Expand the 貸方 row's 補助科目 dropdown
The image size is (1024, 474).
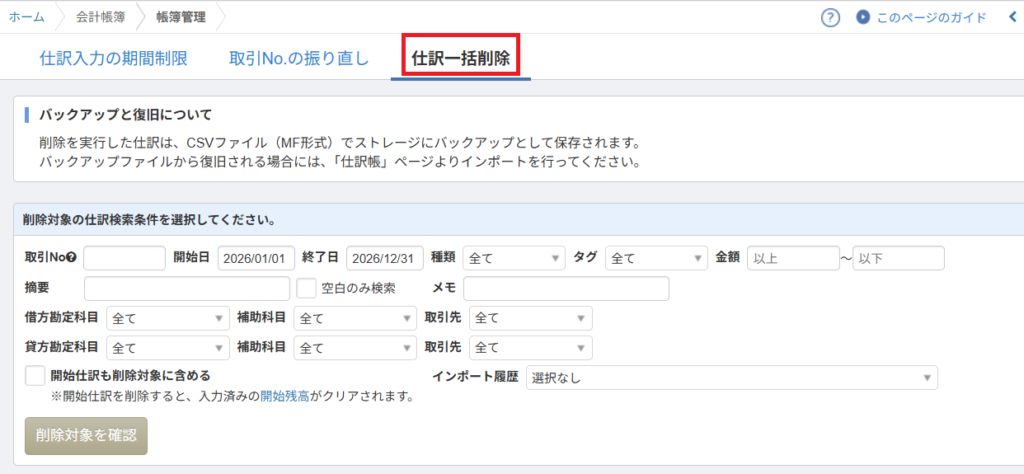tap(355, 348)
